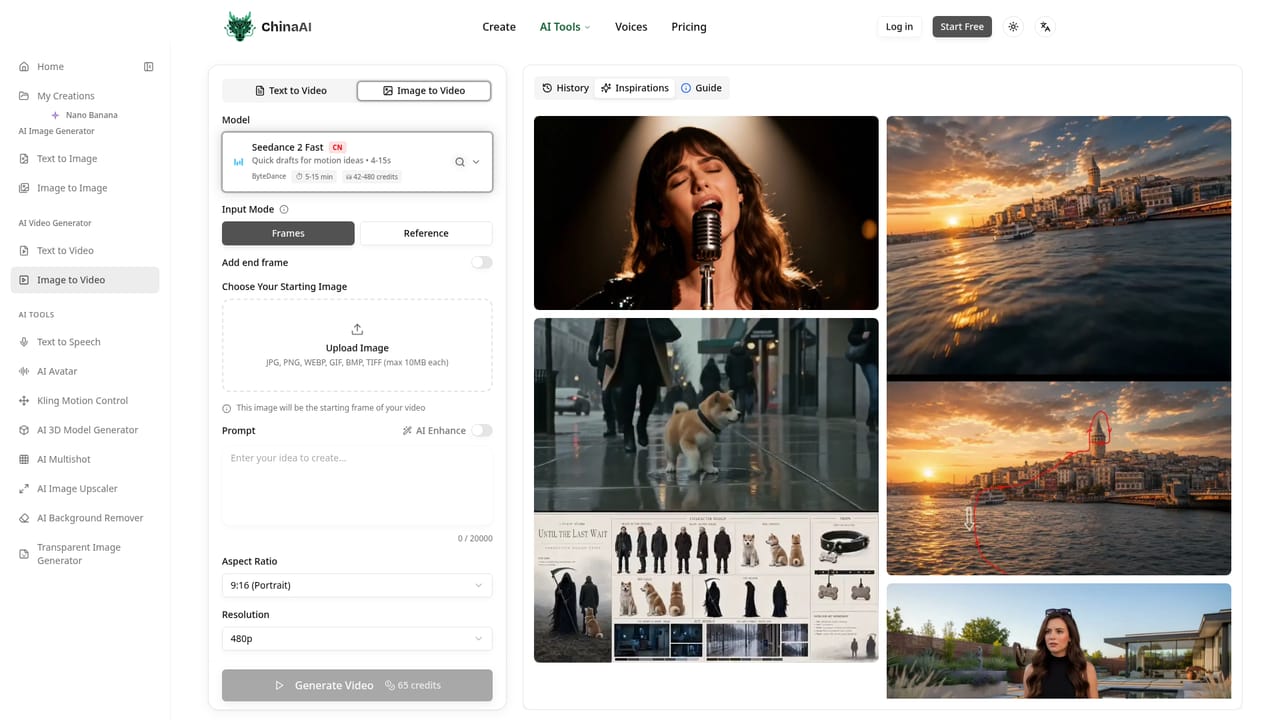Open Nano Banana in the sidebar

84,115
